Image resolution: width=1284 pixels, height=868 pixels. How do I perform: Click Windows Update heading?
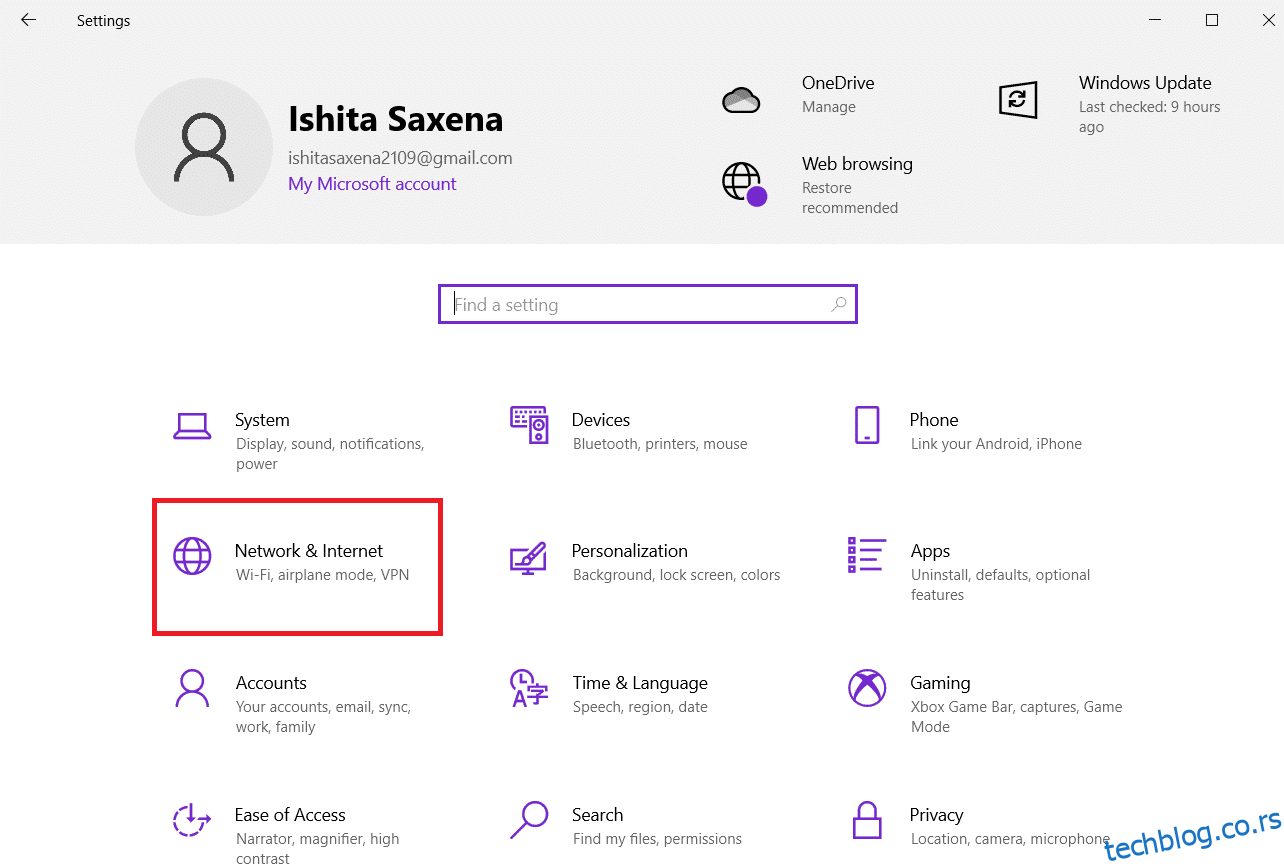(x=1145, y=83)
